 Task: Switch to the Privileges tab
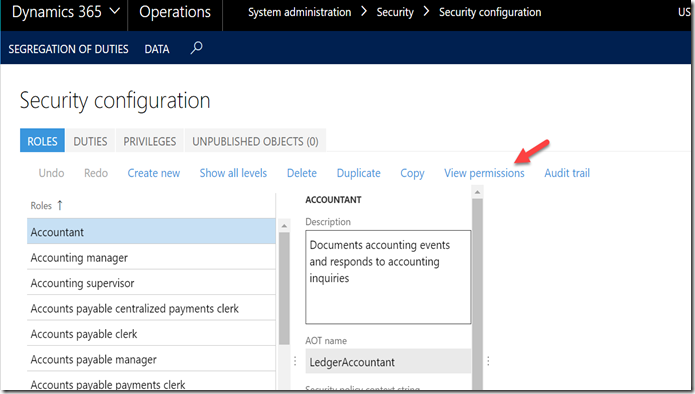(150, 140)
